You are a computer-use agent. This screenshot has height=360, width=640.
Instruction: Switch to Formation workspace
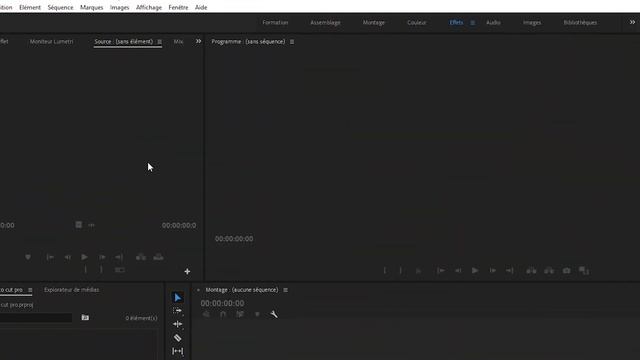coord(275,22)
